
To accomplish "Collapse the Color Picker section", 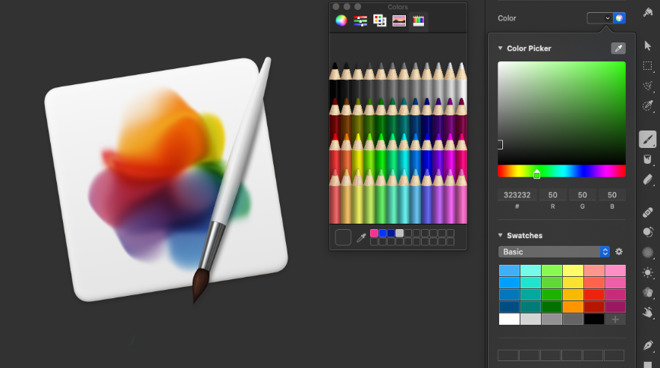I will (x=500, y=48).
